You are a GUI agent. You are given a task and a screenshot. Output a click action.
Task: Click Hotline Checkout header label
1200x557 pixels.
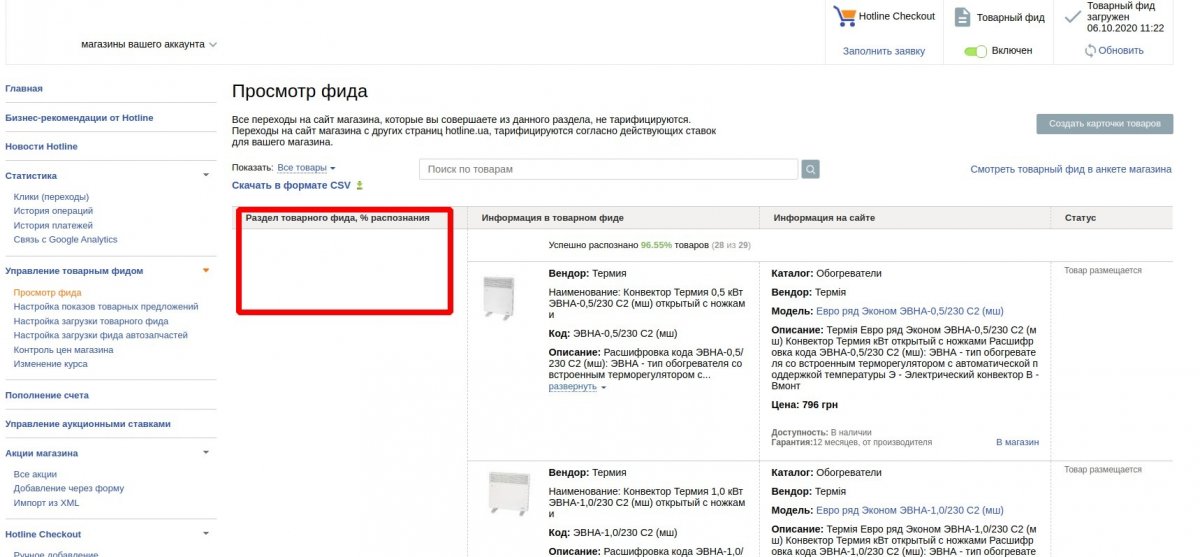coord(898,17)
